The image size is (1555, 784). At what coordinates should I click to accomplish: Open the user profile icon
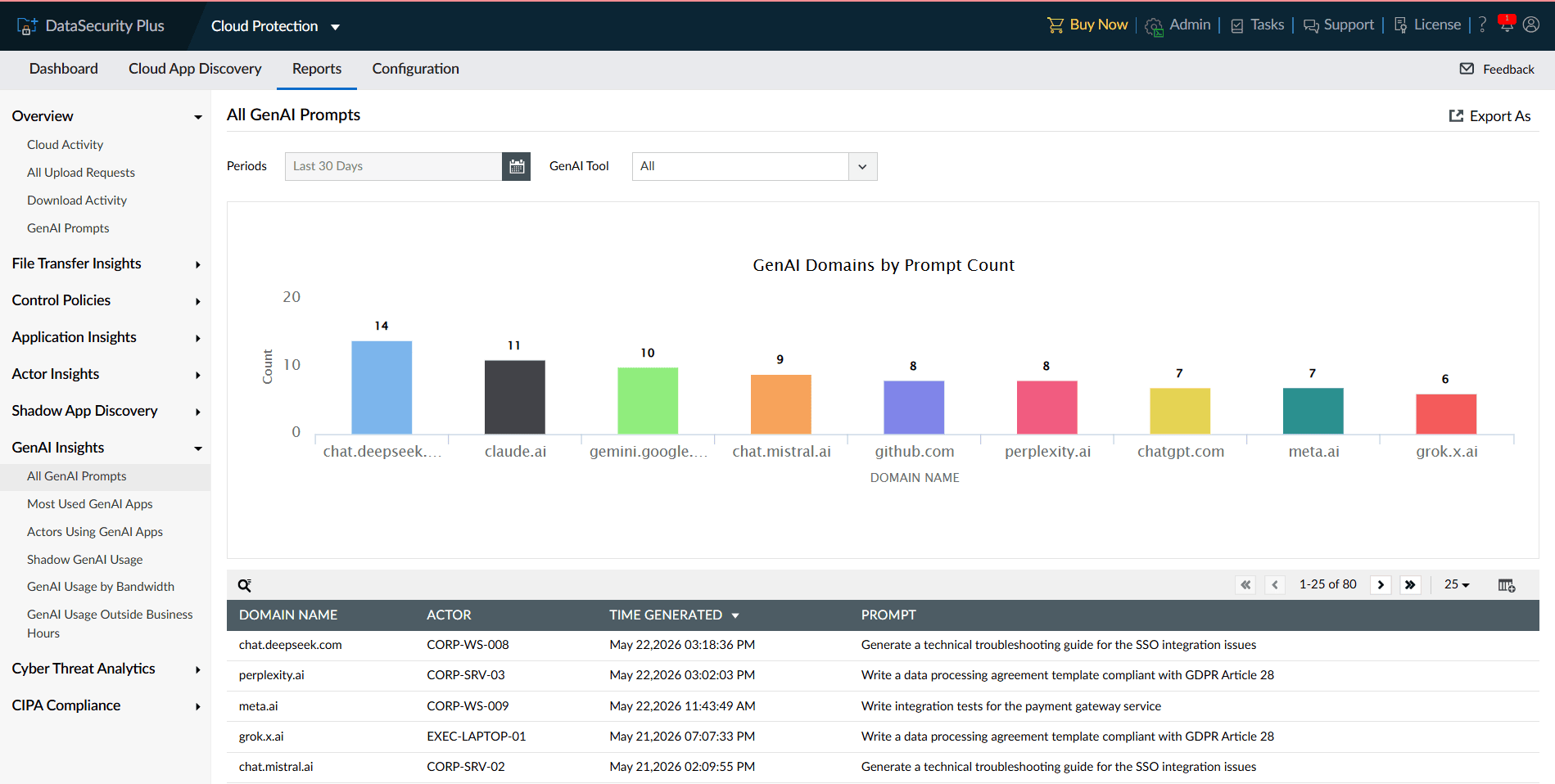click(1531, 25)
